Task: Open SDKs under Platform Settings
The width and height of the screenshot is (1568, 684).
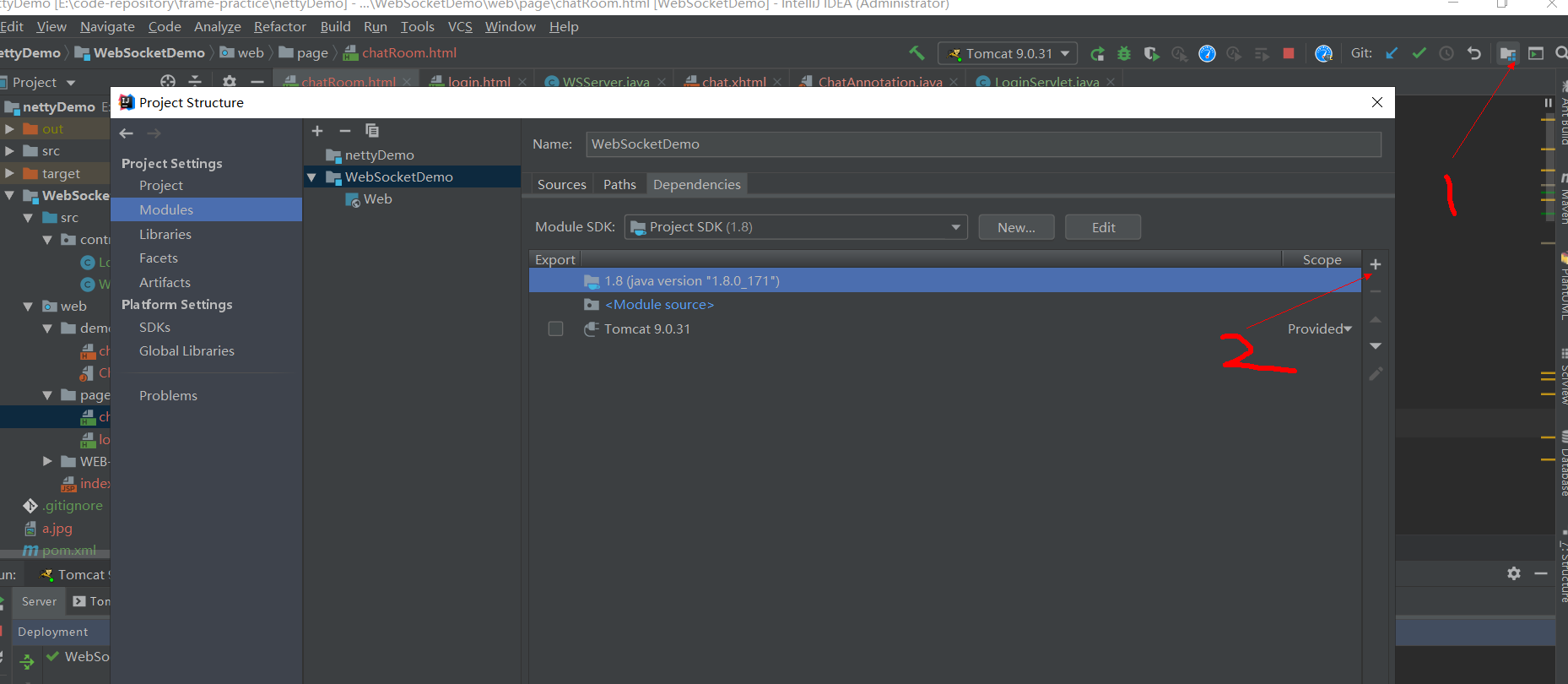Action: [x=154, y=328]
